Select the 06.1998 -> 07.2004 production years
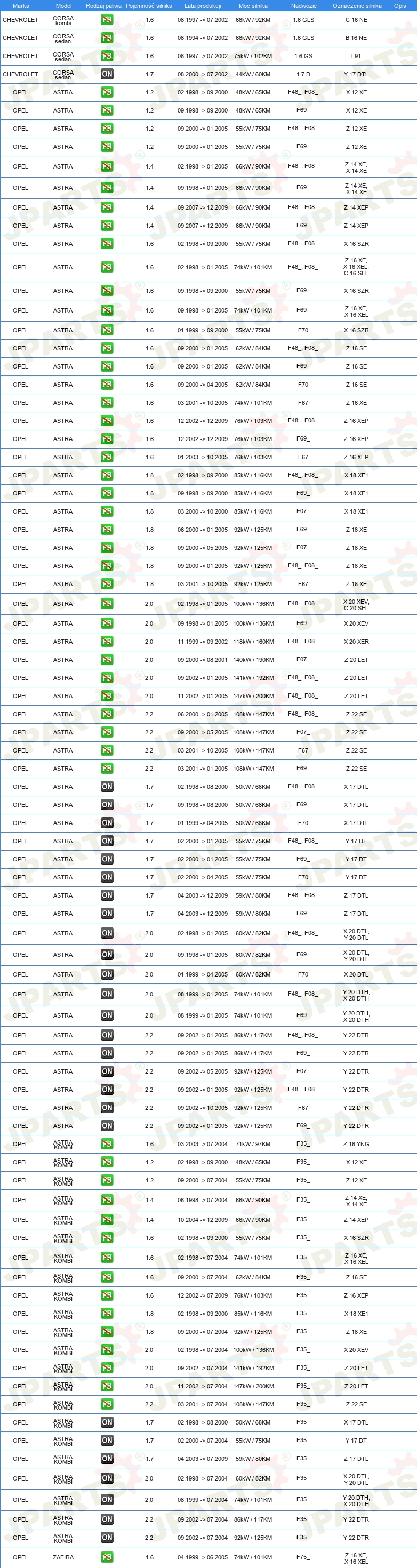The height and width of the screenshot is (1568, 417). (x=203, y=1200)
